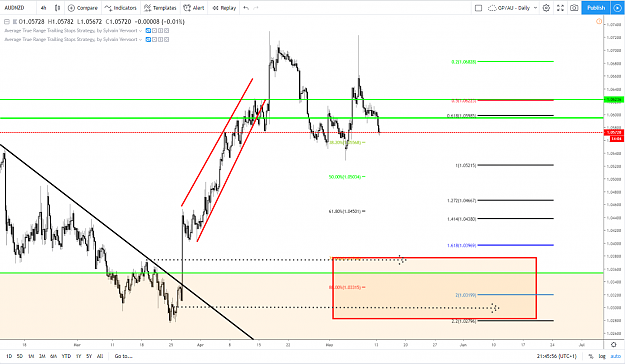The width and height of the screenshot is (625, 364).
Task: Toggle percent scale mode
Action: (x=591, y=356)
